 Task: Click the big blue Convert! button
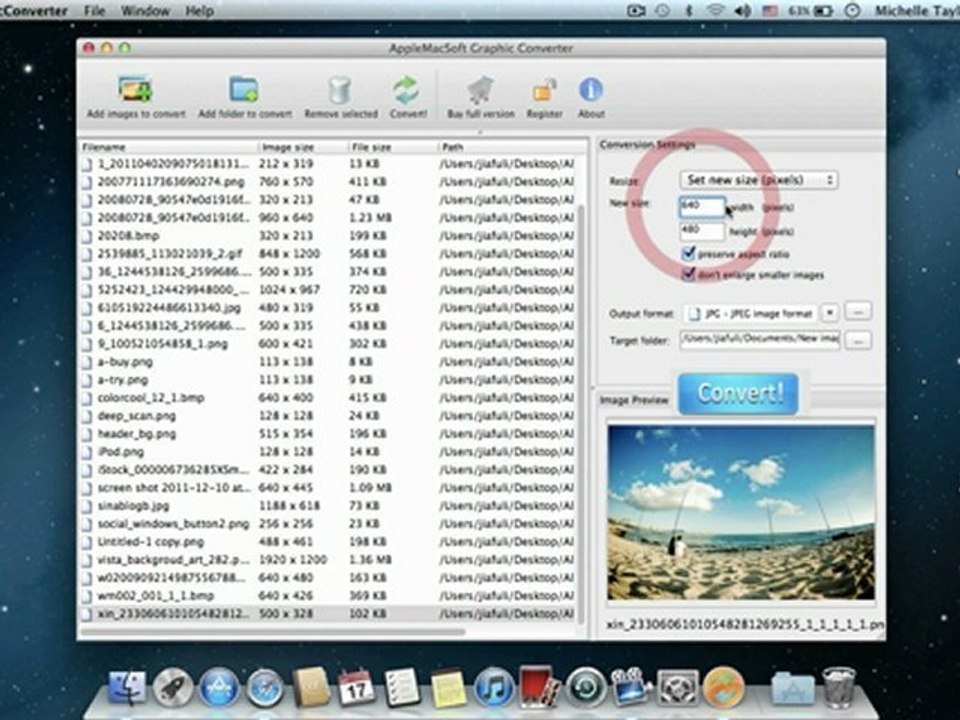pos(738,393)
